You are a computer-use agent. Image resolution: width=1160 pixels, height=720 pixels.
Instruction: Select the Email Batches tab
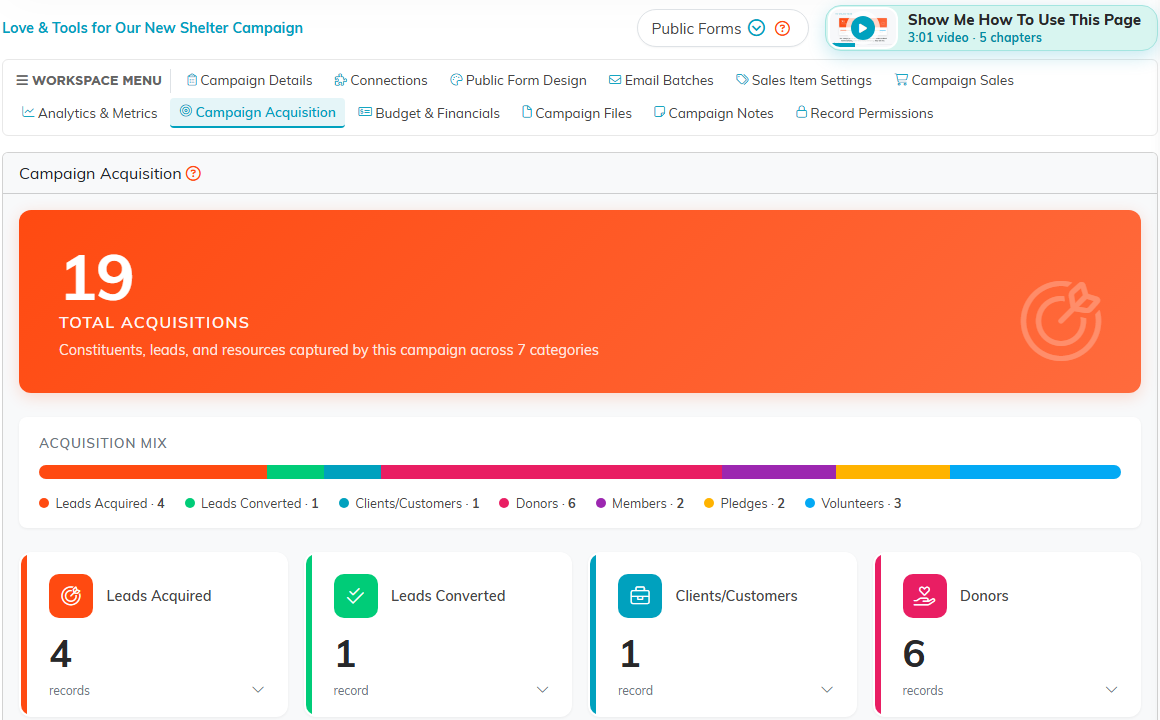[661, 80]
